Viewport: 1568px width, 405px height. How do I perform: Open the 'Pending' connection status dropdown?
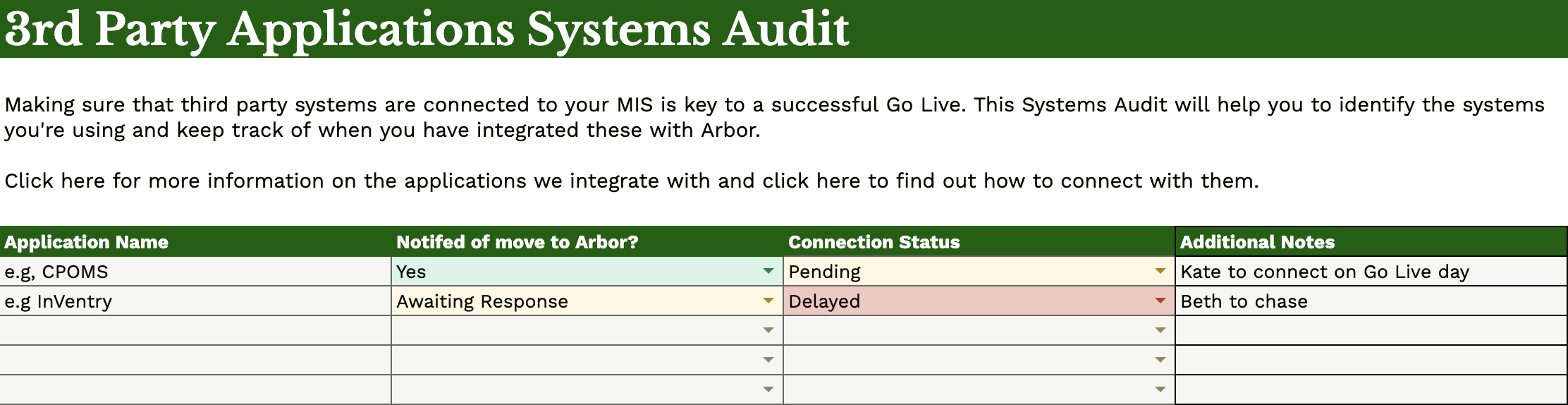coord(1160,272)
